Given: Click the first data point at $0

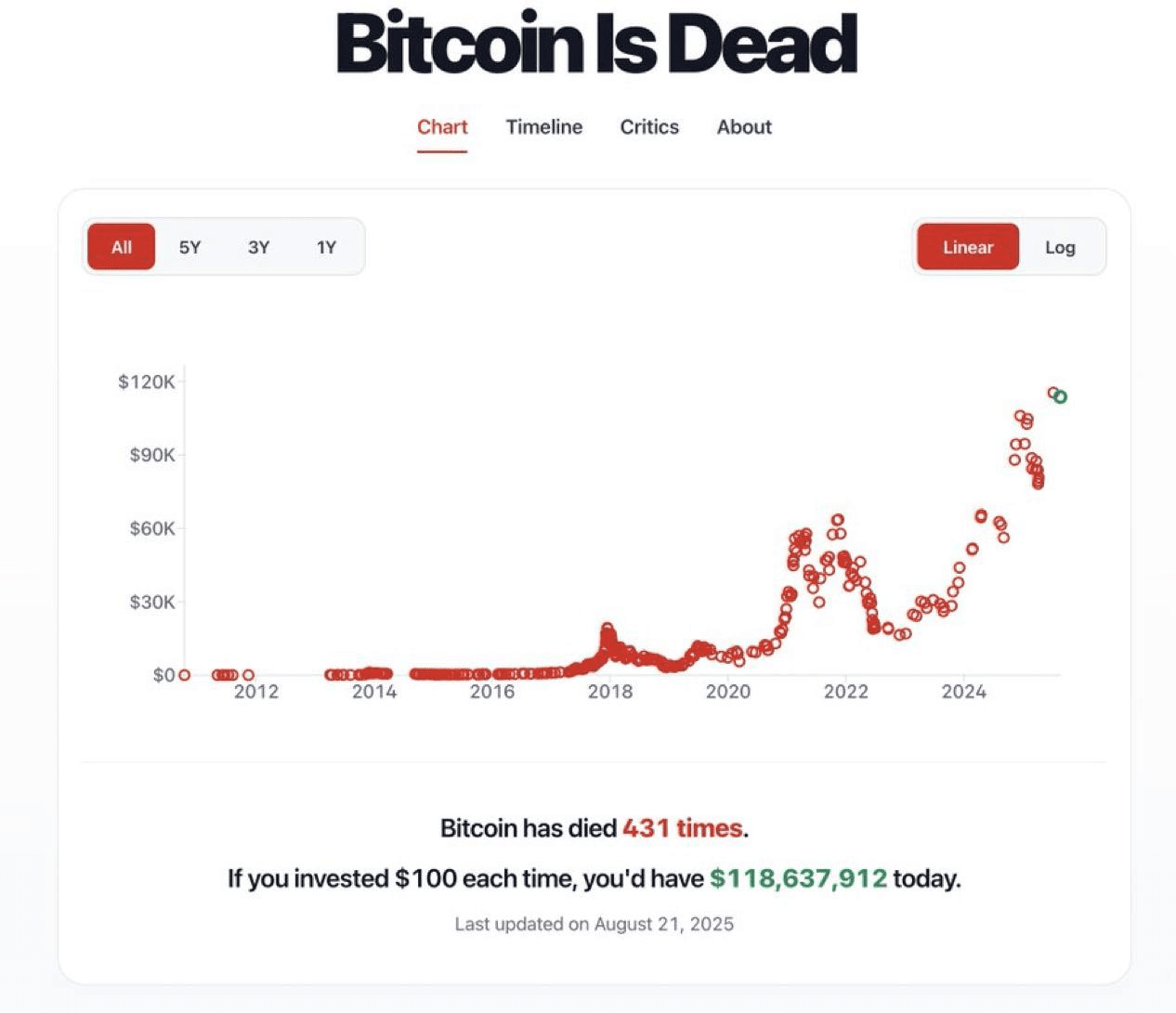Looking at the screenshot, I should [x=184, y=675].
